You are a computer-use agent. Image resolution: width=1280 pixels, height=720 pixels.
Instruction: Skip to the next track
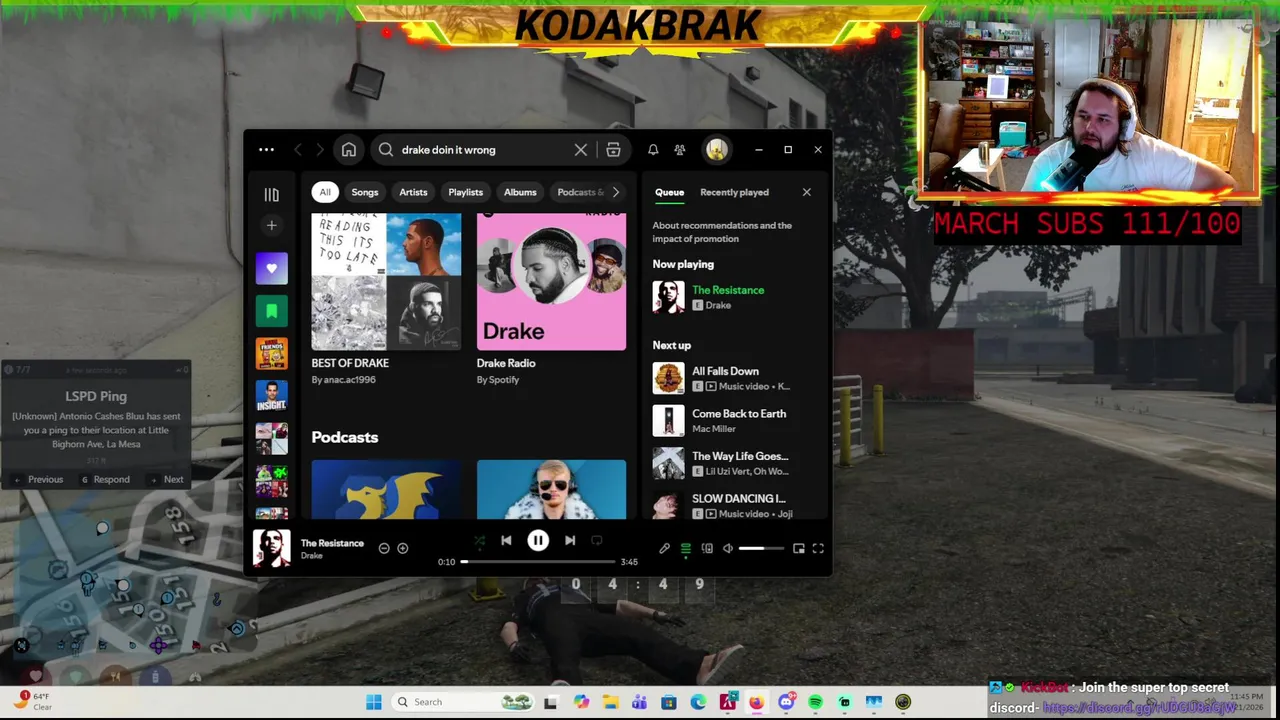[570, 541]
